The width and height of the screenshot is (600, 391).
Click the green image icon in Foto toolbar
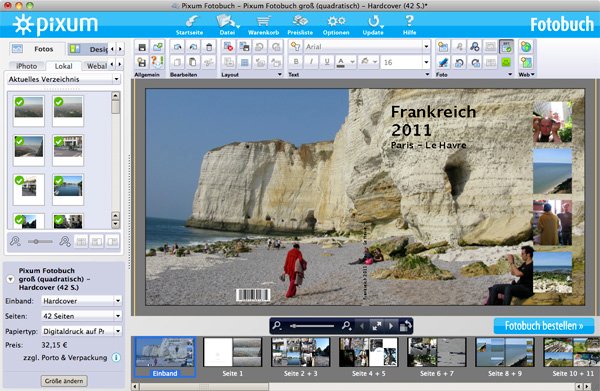pyautogui.click(x=506, y=62)
